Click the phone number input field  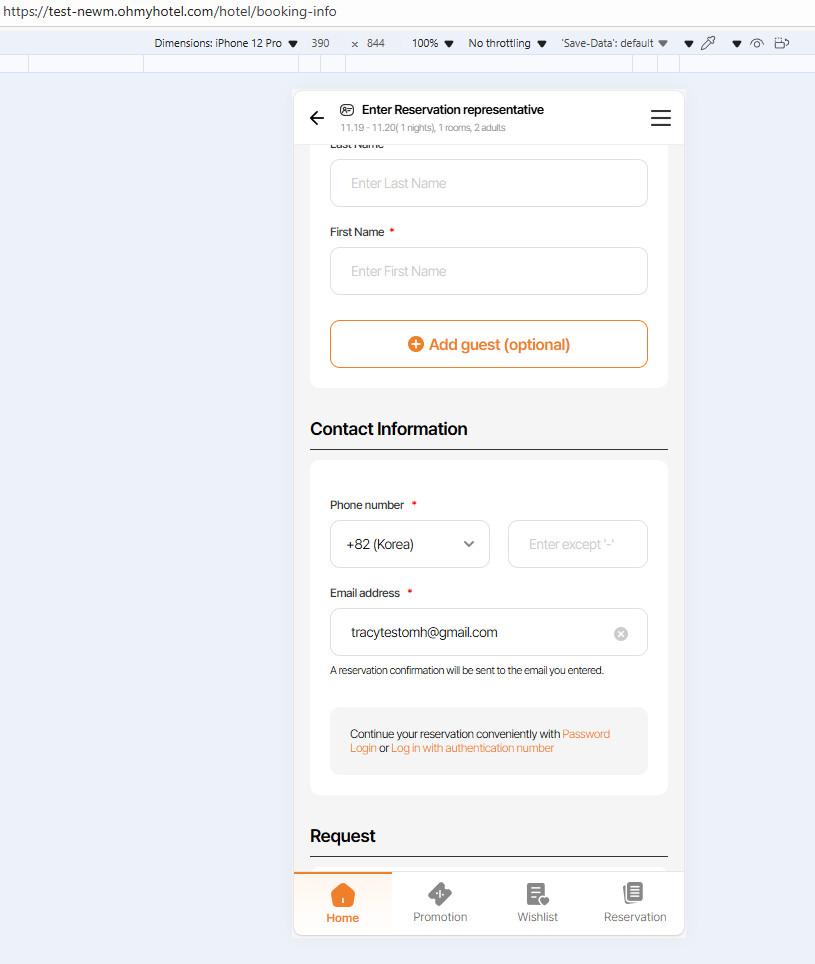[x=578, y=544]
